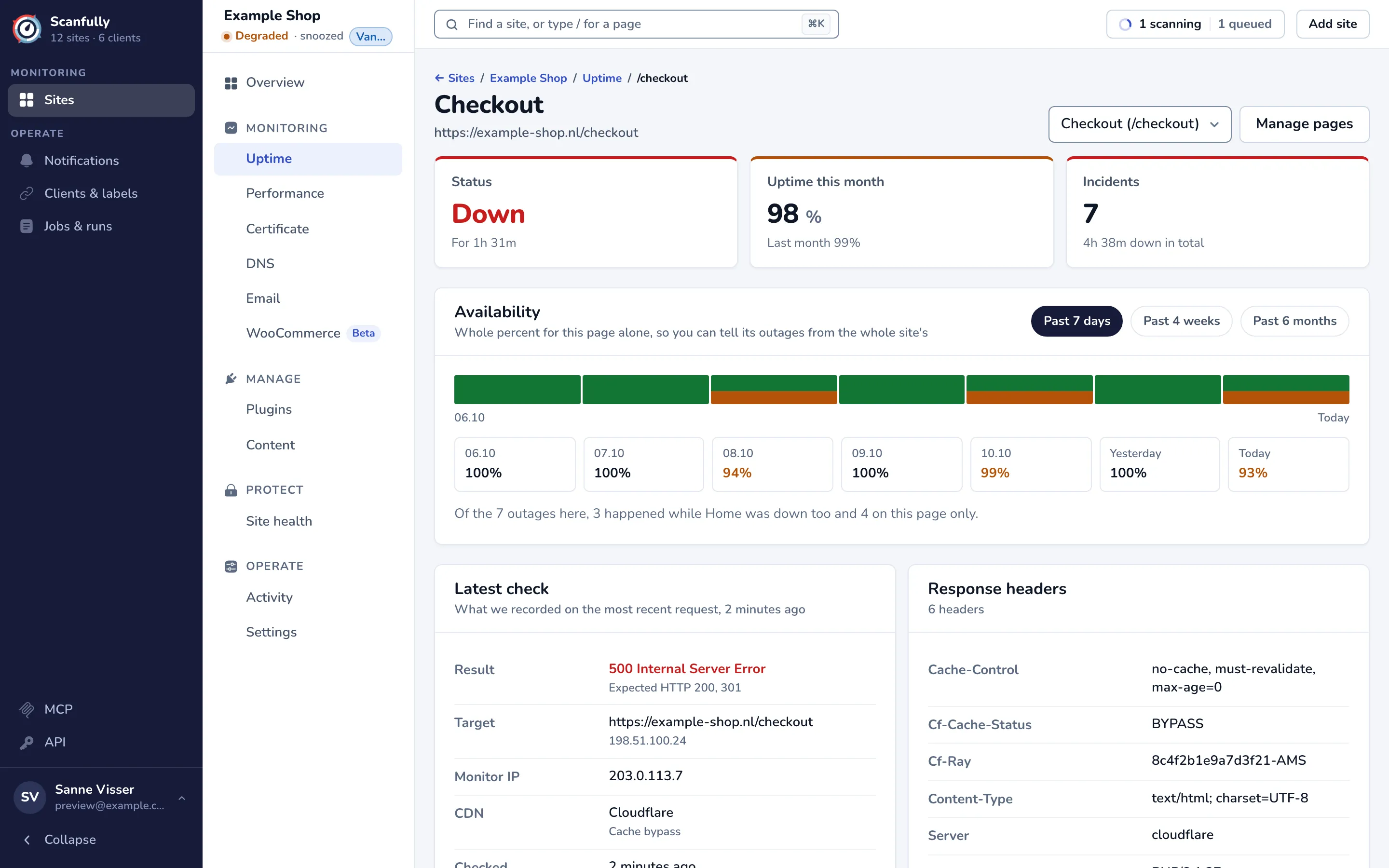Click the MCP icon
The height and width of the screenshot is (868, 1389).
(27, 709)
